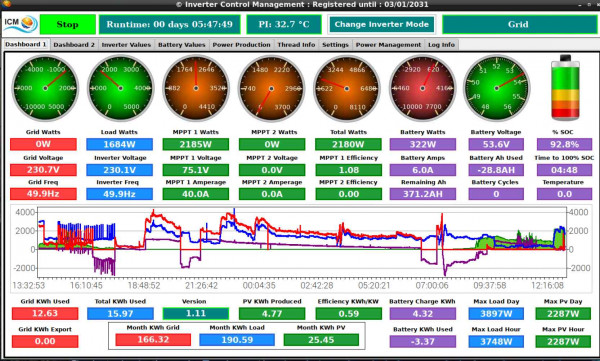This screenshot has width=600, height=361.
Task: Select the Power Management tab
Action: (388, 45)
